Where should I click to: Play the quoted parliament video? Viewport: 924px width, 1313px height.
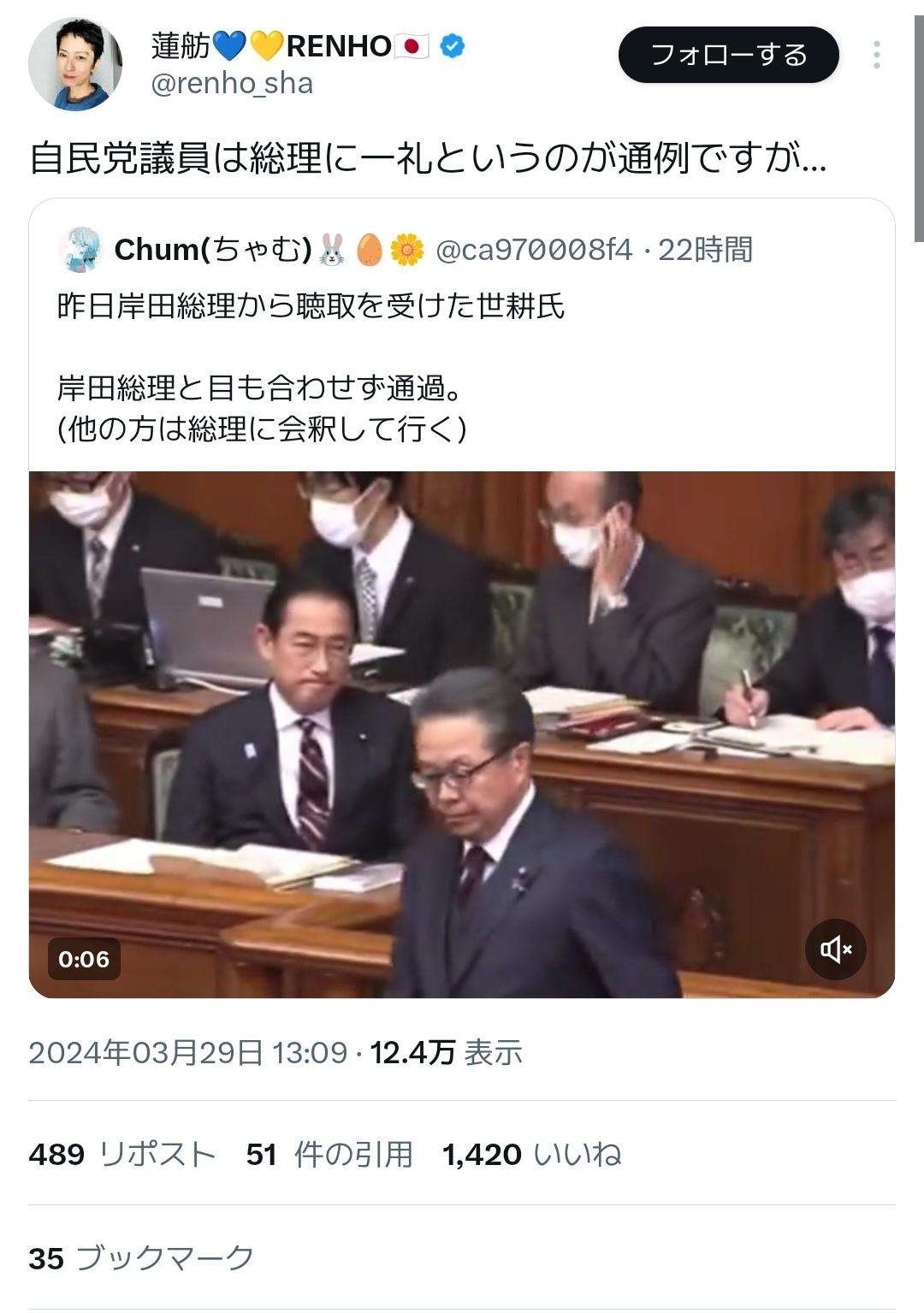pyautogui.click(x=462, y=734)
